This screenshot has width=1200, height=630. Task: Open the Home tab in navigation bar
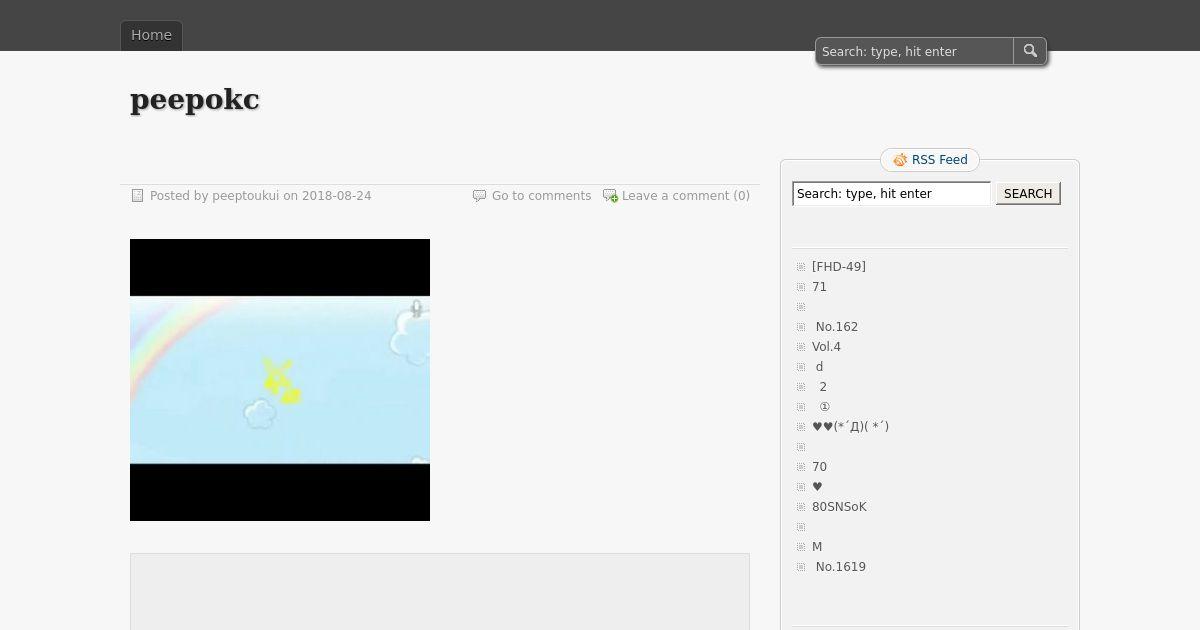point(152,35)
